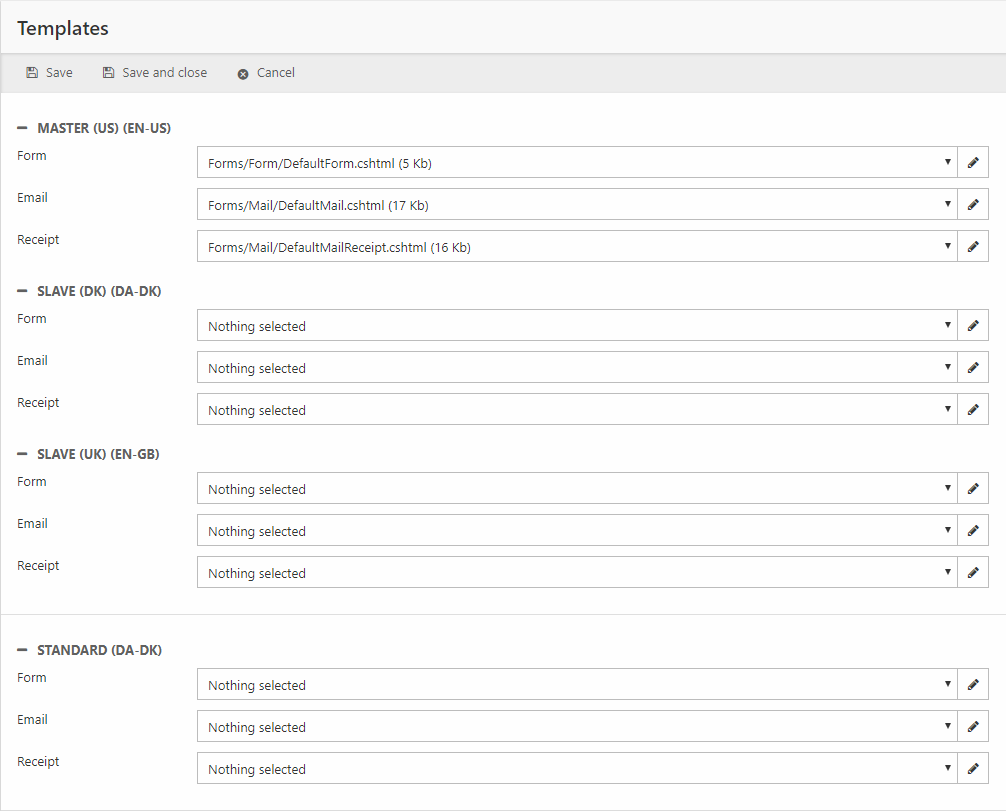Screen dimensions: 1006x811
Task: Click the pencil edit icon for Master Form template
Action: 973,162
